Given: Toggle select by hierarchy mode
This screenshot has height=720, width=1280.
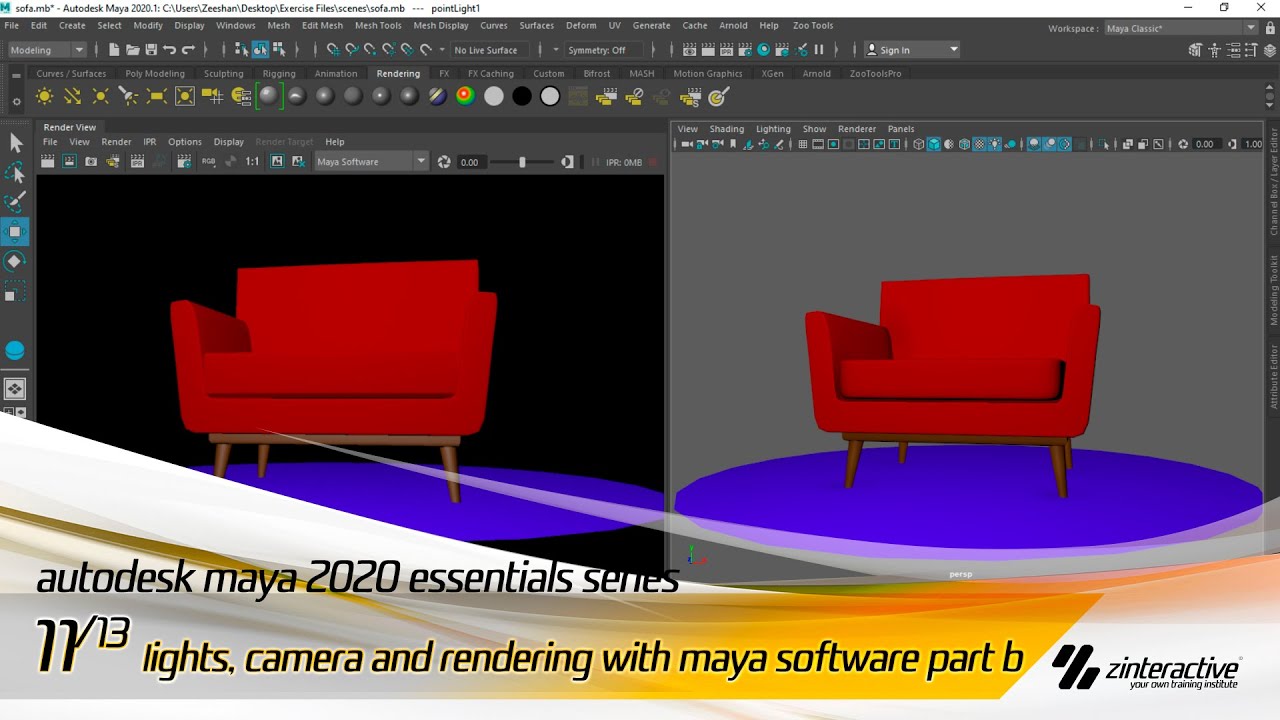Looking at the screenshot, I should (x=241, y=49).
